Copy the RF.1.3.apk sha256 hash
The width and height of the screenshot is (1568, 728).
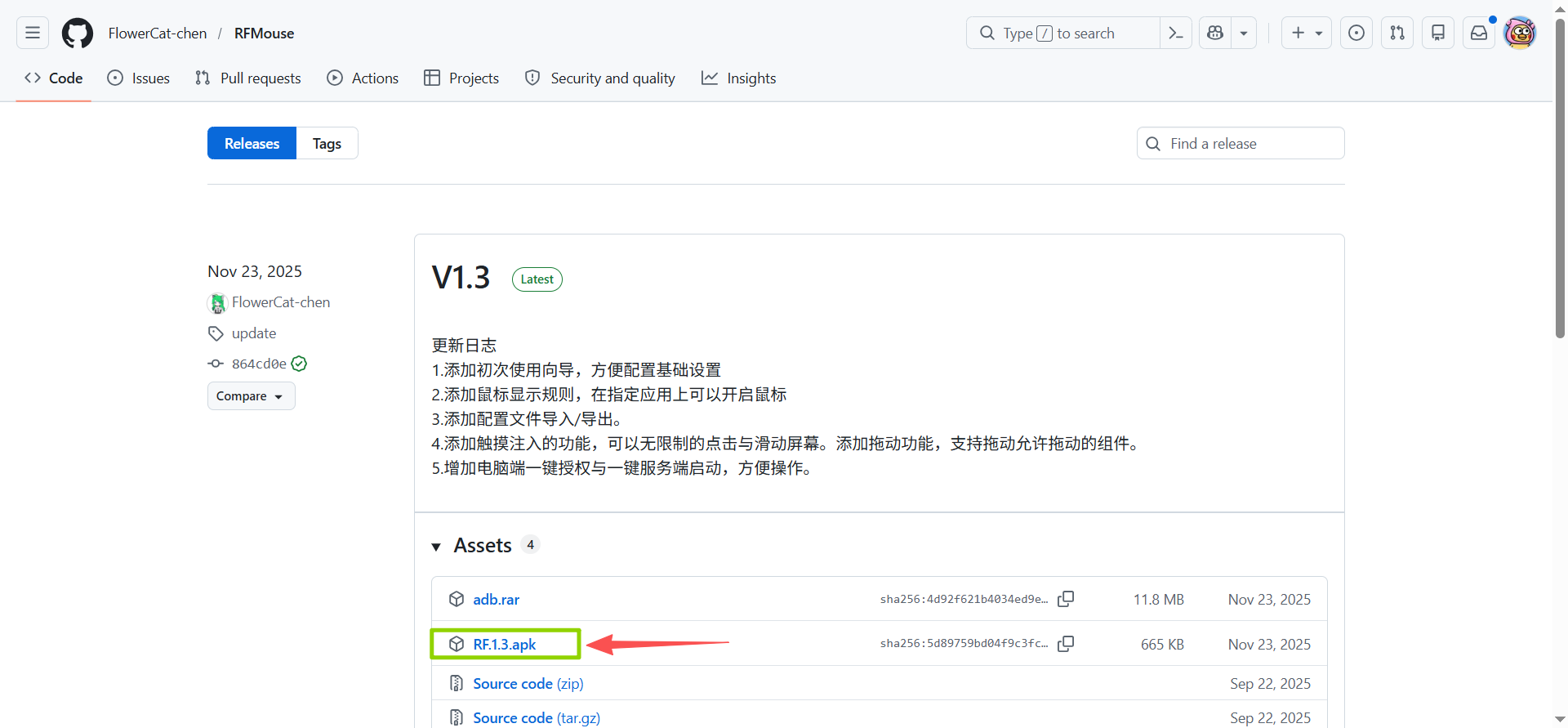[1066, 644]
